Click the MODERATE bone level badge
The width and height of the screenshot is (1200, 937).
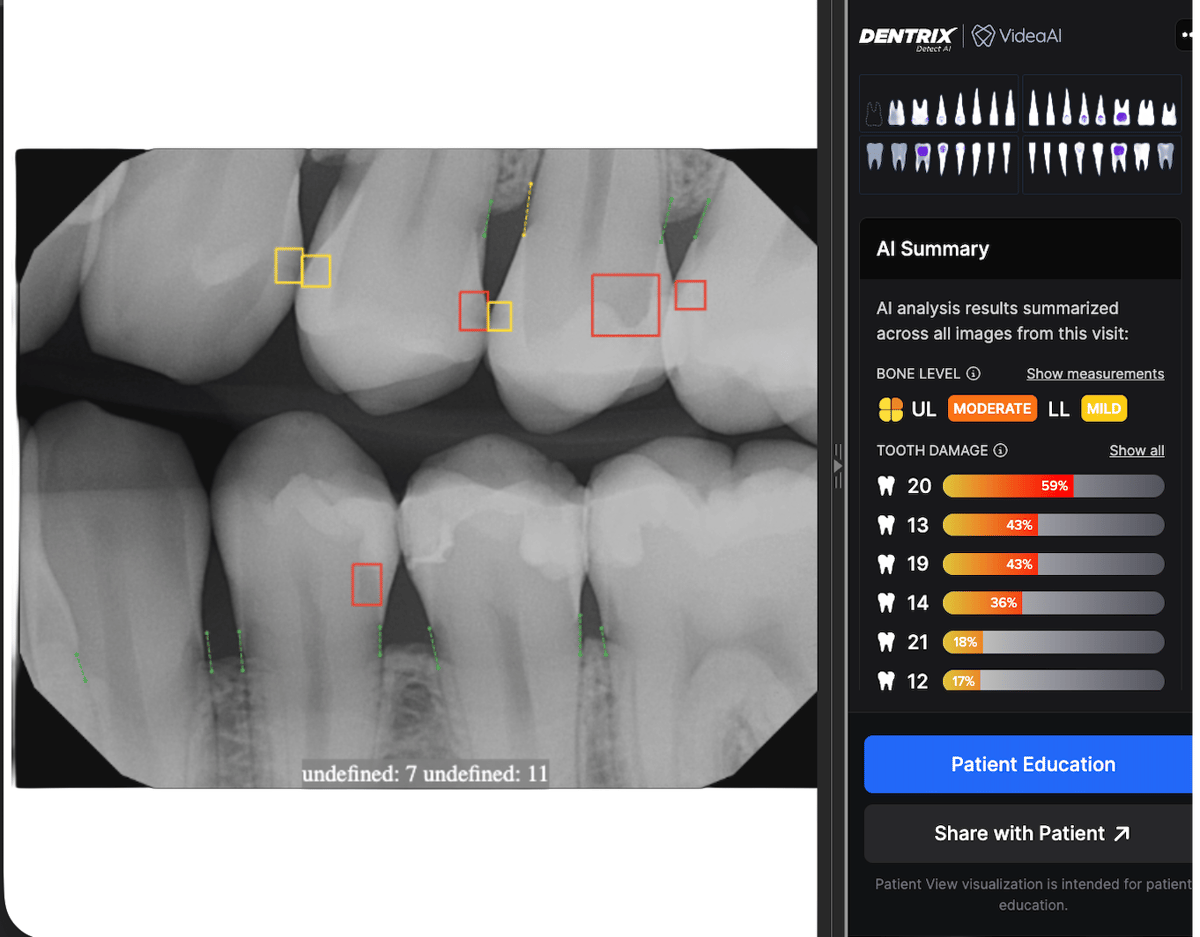click(x=992, y=409)
